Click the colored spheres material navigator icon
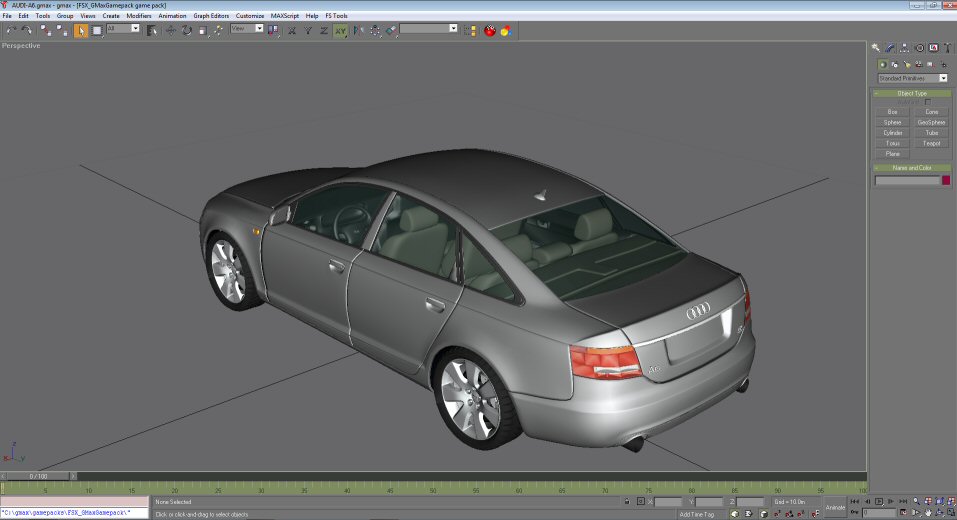The width and height of the screenshot is (957, 520). (506, 31)
